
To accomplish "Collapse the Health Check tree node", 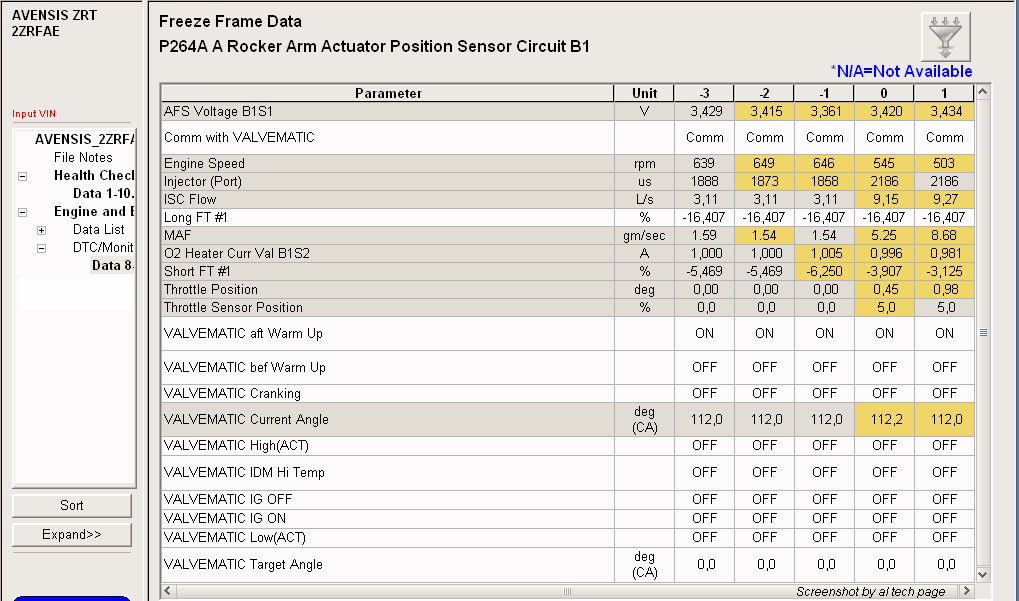I will [22, 176].
